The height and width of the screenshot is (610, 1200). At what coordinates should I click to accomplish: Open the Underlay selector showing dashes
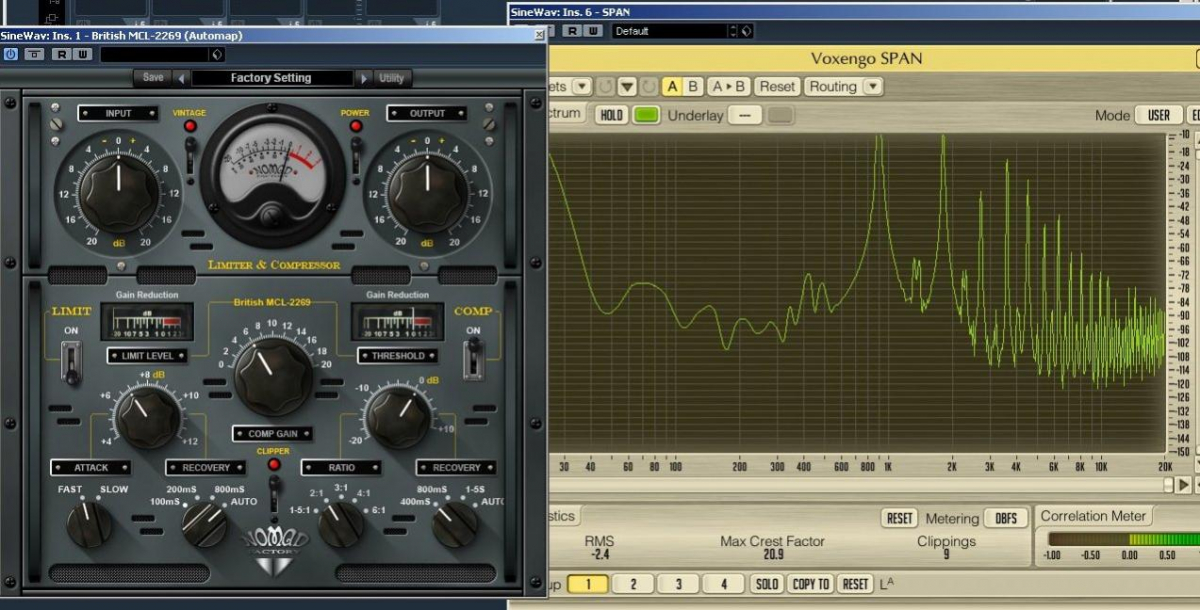744,115
